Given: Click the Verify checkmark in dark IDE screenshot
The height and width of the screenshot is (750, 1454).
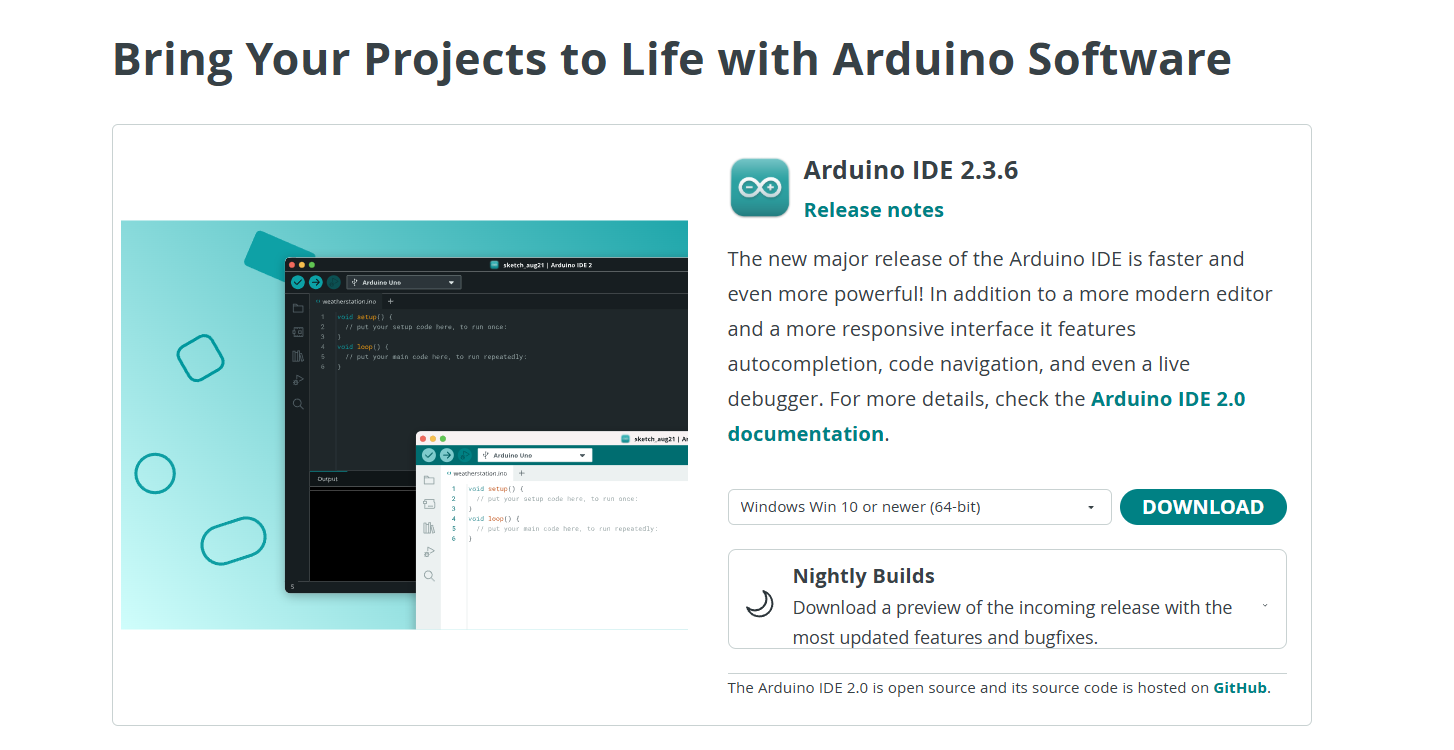Looking at the screenshot, I should [x=298, y=282].
